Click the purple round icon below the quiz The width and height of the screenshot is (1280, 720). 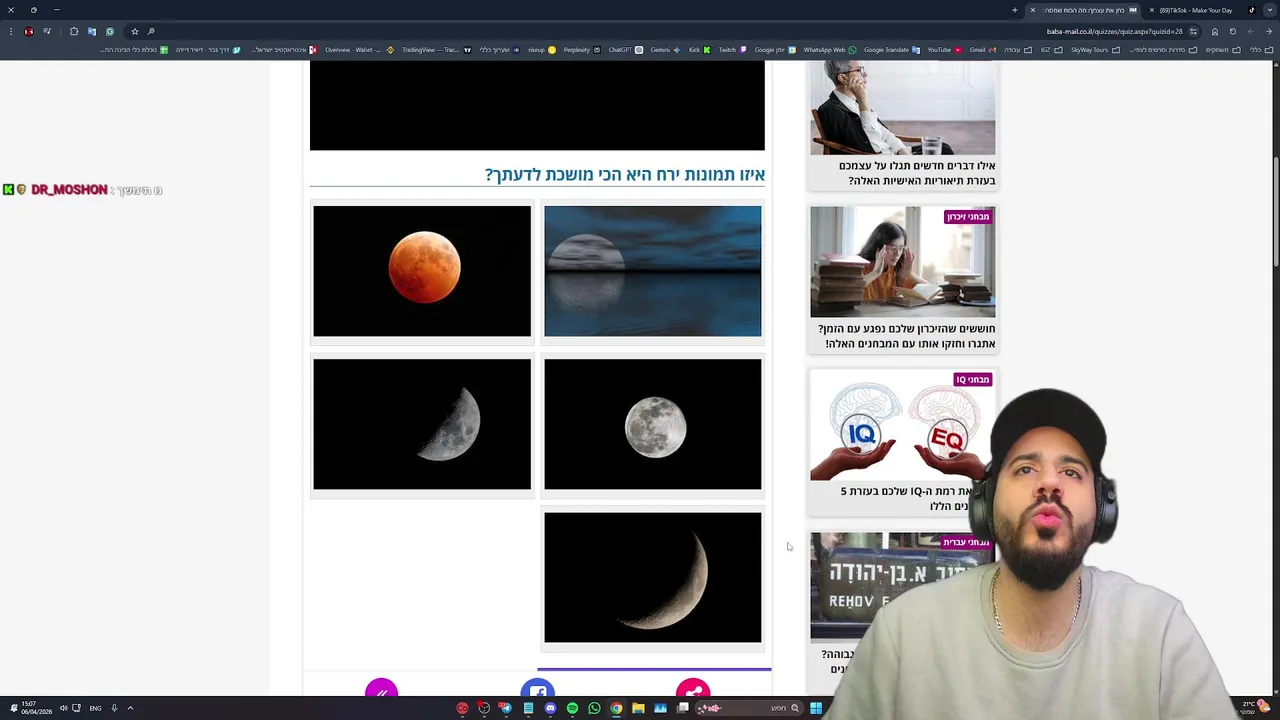click(381, 690)
